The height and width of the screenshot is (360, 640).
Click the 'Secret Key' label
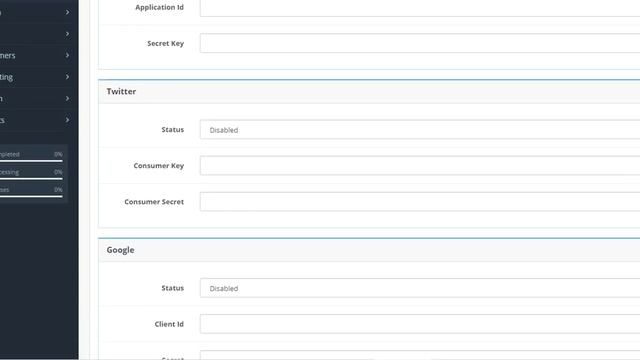pos(165,43)
